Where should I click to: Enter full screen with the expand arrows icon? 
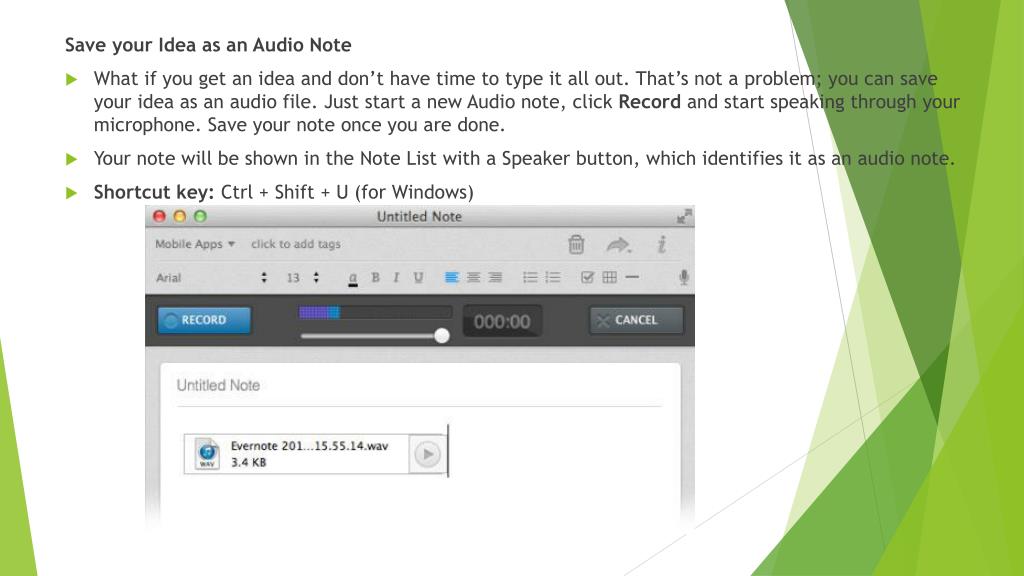tap(684, 217)
